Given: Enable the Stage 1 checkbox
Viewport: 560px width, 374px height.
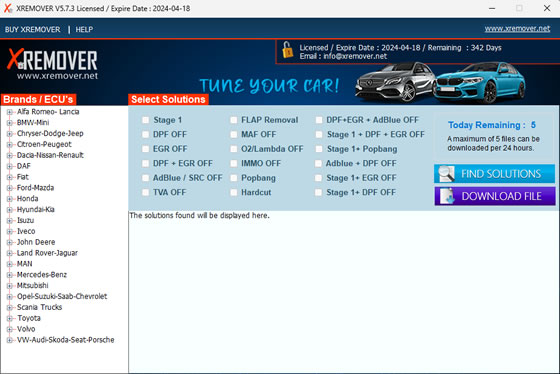Looking at the screenshot, I should click(x=145, y=120).
